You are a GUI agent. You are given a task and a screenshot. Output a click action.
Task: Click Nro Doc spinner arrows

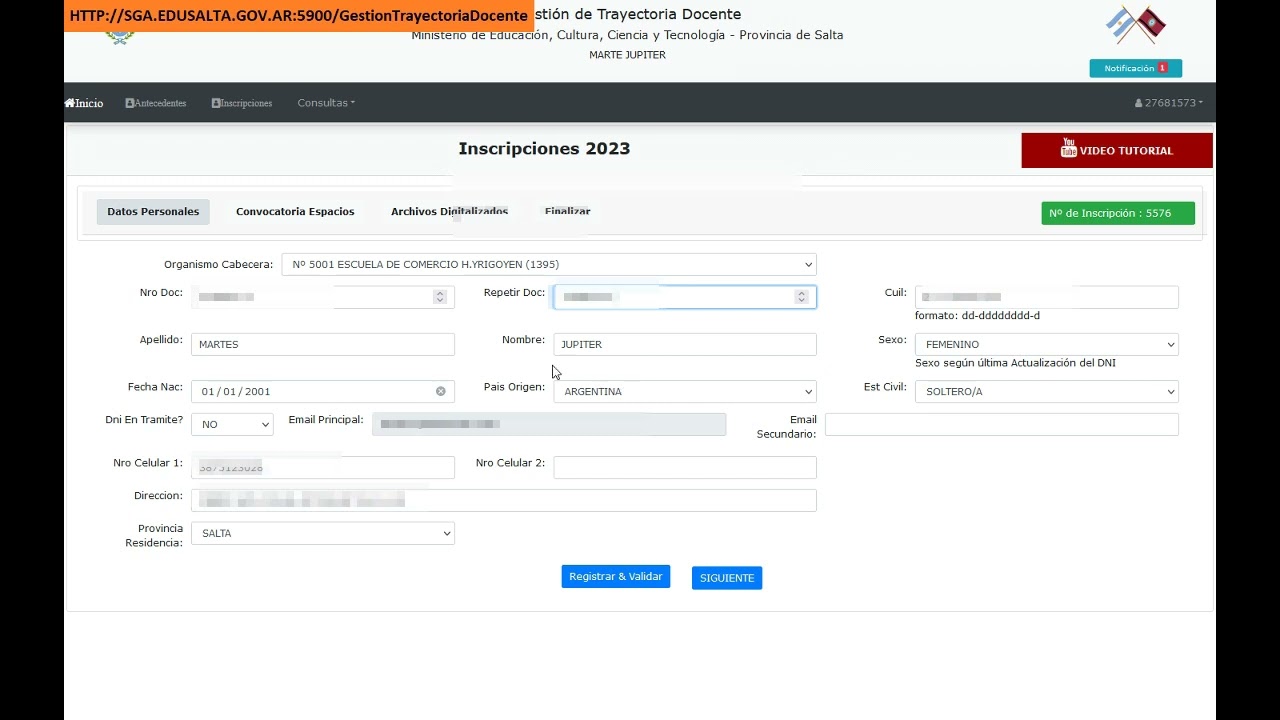click(439, 297)
